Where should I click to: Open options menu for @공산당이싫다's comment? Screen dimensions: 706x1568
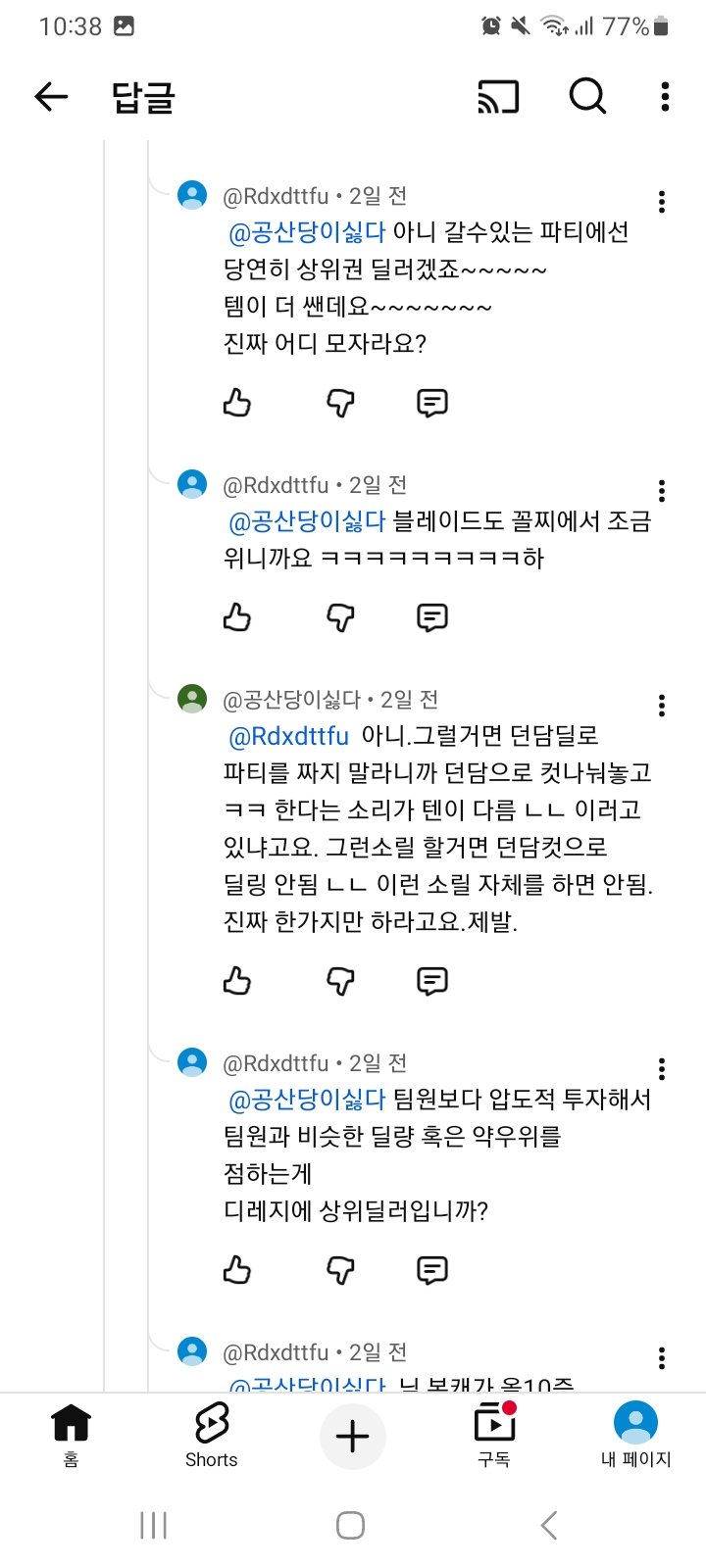point(662,706)
